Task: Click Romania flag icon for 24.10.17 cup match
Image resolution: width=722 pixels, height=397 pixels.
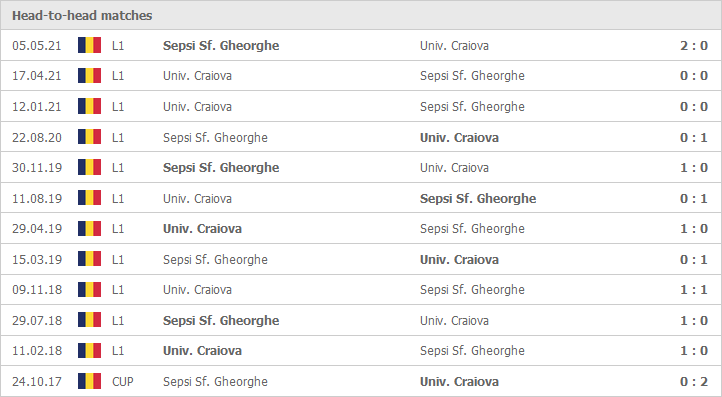Action: click(x=89, y=381)
